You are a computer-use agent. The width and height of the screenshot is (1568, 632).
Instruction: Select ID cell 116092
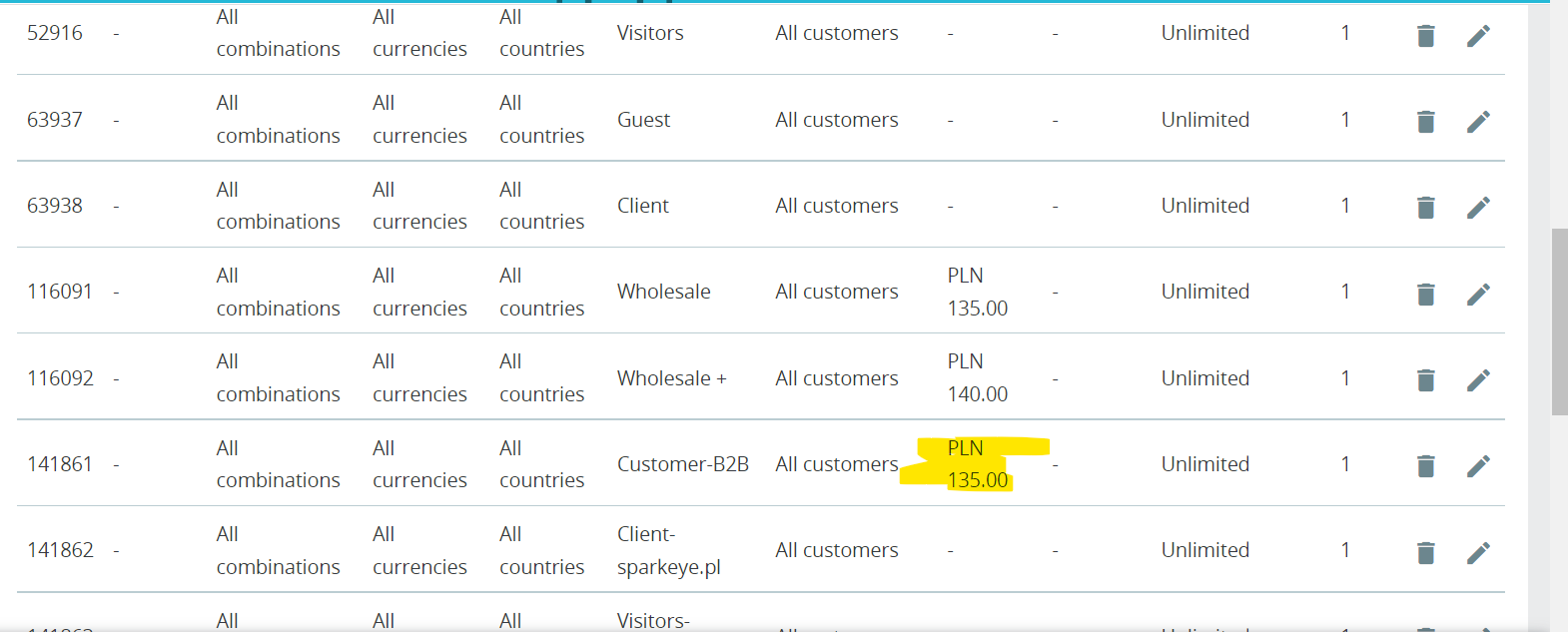coord(60,378)
